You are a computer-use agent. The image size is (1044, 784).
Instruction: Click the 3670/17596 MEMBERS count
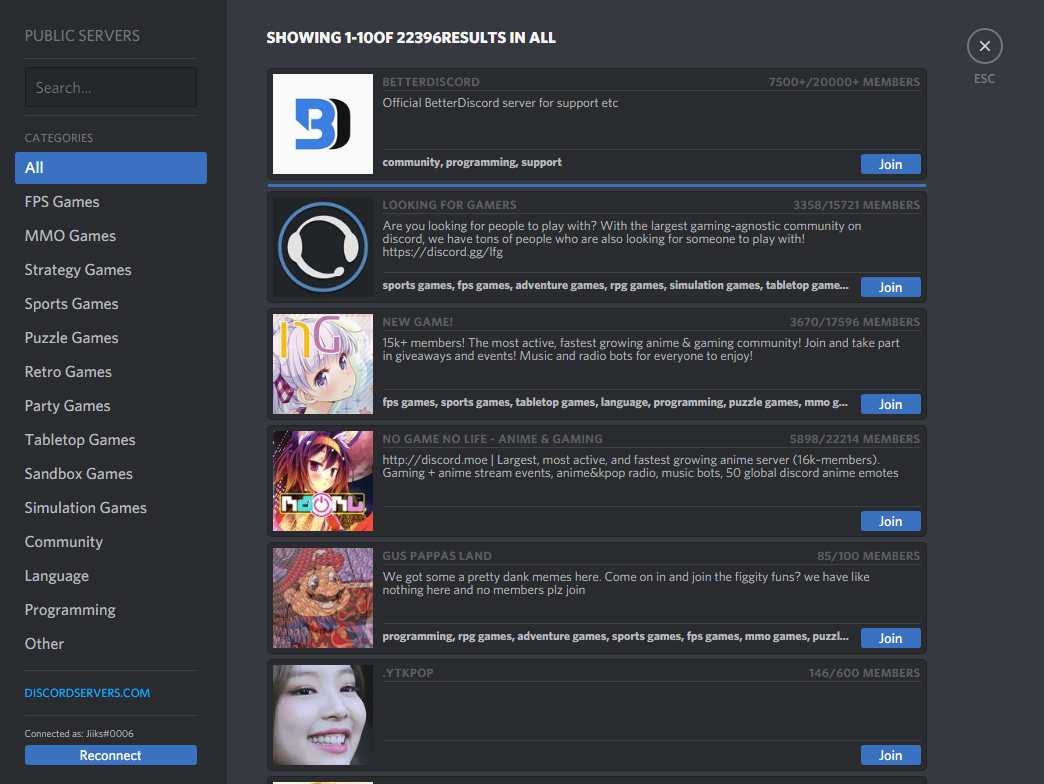coord(855,322)
